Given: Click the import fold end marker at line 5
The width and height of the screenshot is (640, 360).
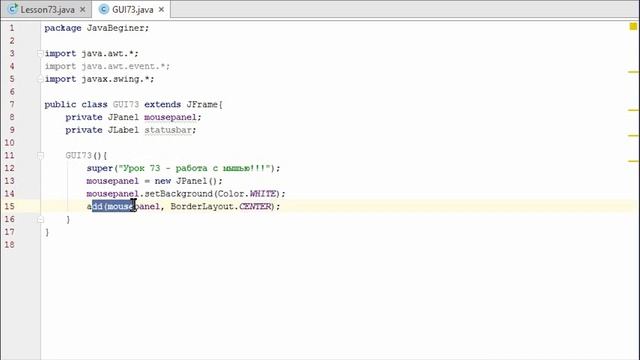Looking at the screenshot, I should (40, 79).
